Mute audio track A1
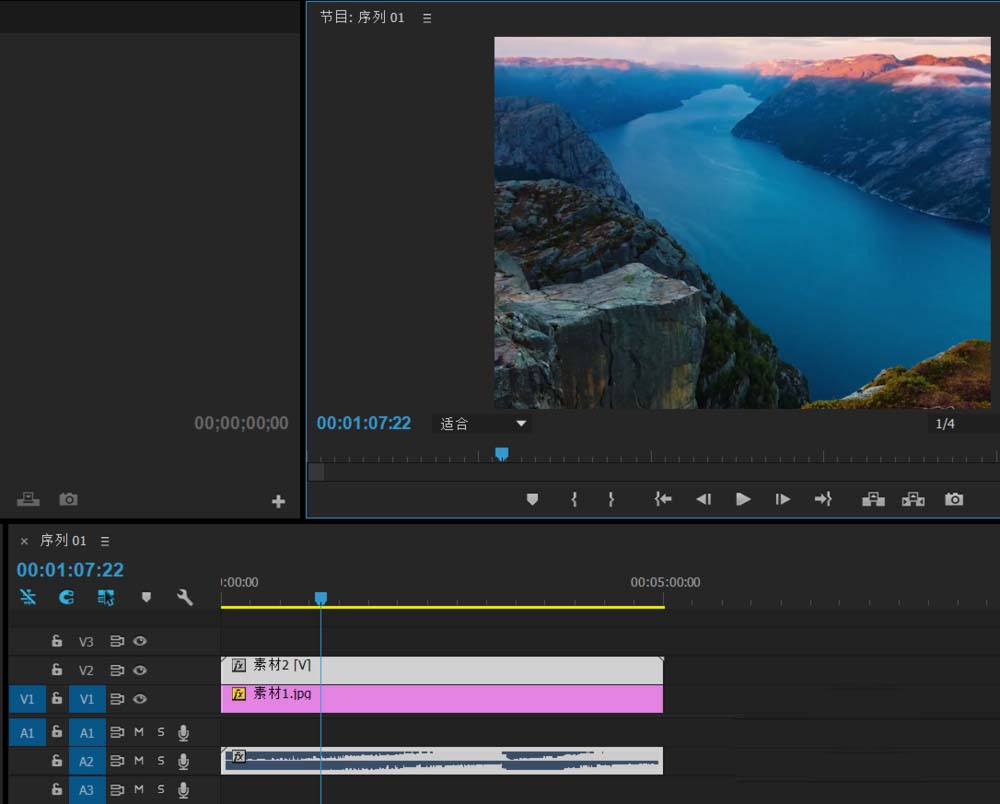The image size is (1000, 804). pyautogui.click(x=139, y=733)
